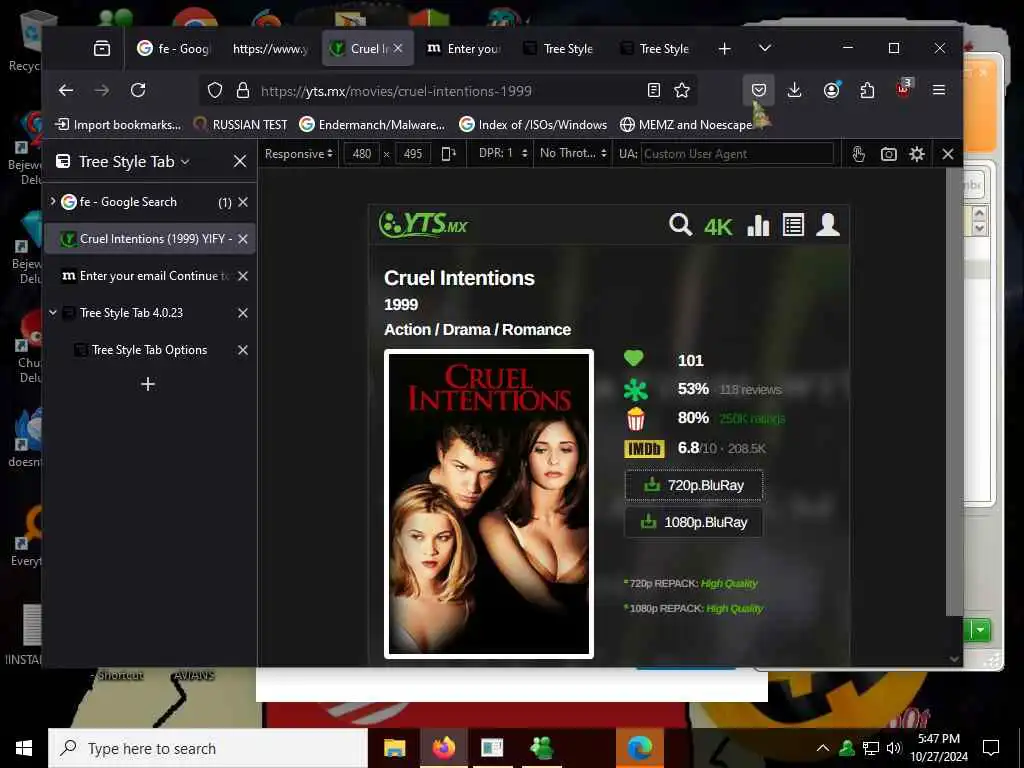Open Index of /ISOs/Windows bookmark

pos(534,125)
